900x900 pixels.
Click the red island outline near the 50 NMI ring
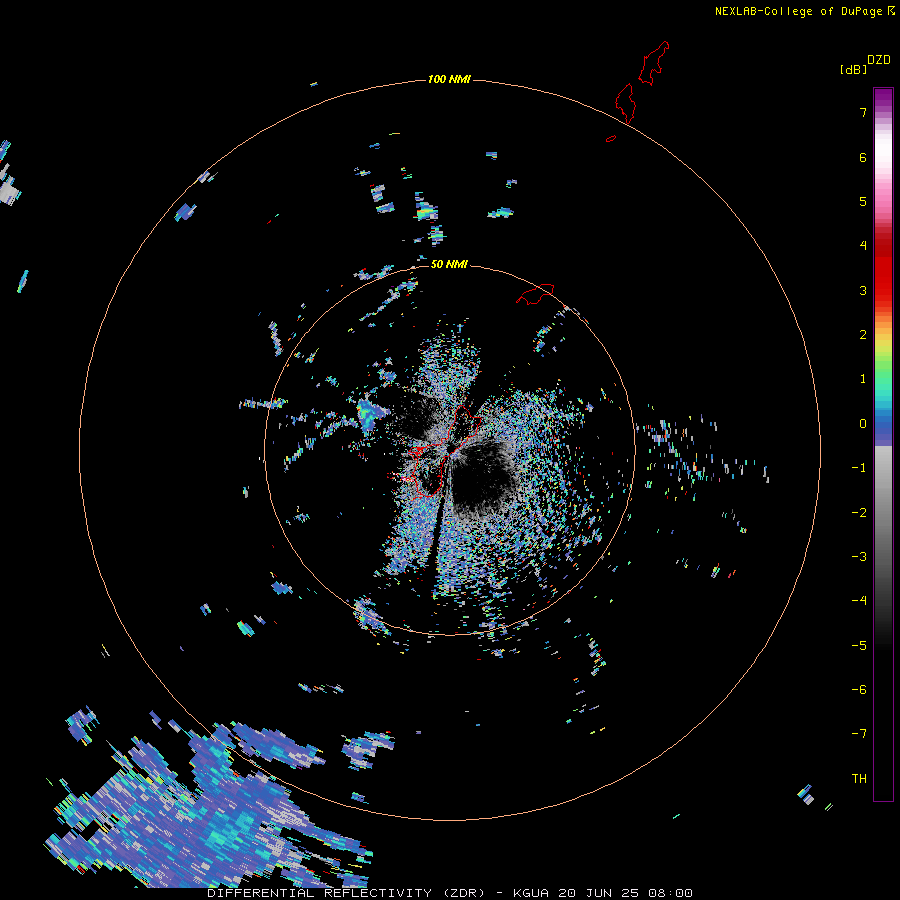click(535, 294)
